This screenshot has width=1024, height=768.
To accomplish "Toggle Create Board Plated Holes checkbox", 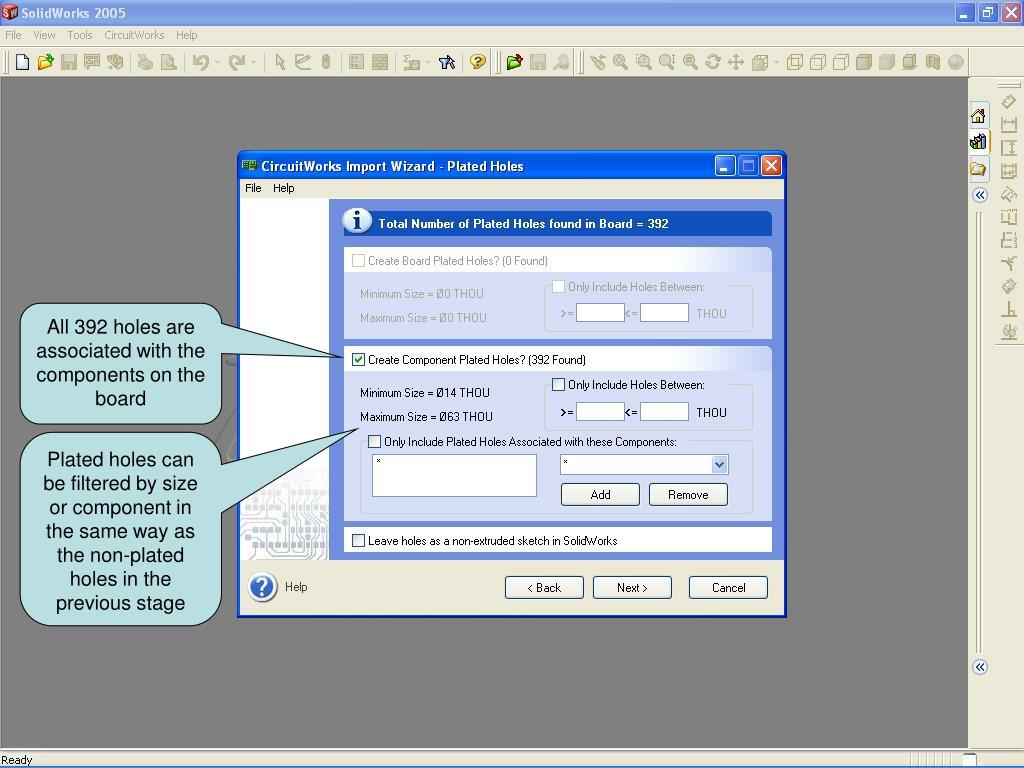I will click(x=358, y=261).
